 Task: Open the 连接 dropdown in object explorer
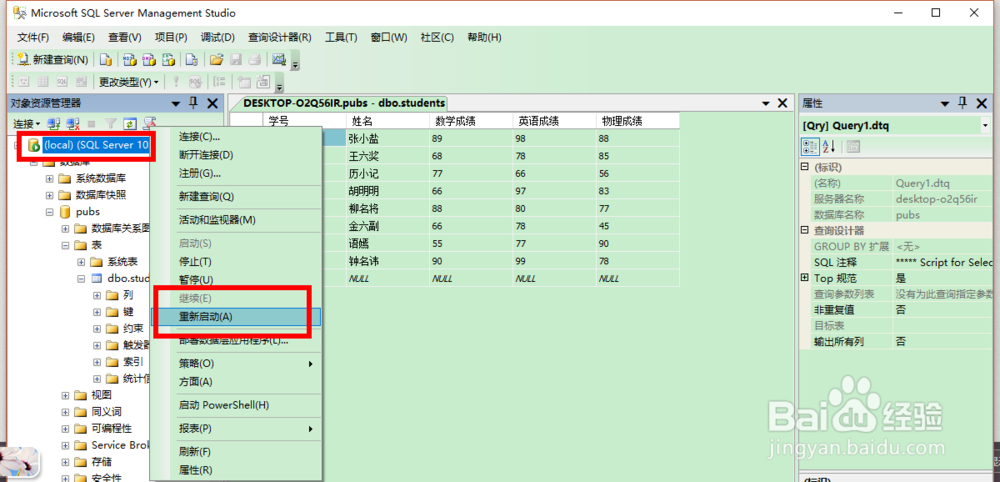tap(27, 123)
